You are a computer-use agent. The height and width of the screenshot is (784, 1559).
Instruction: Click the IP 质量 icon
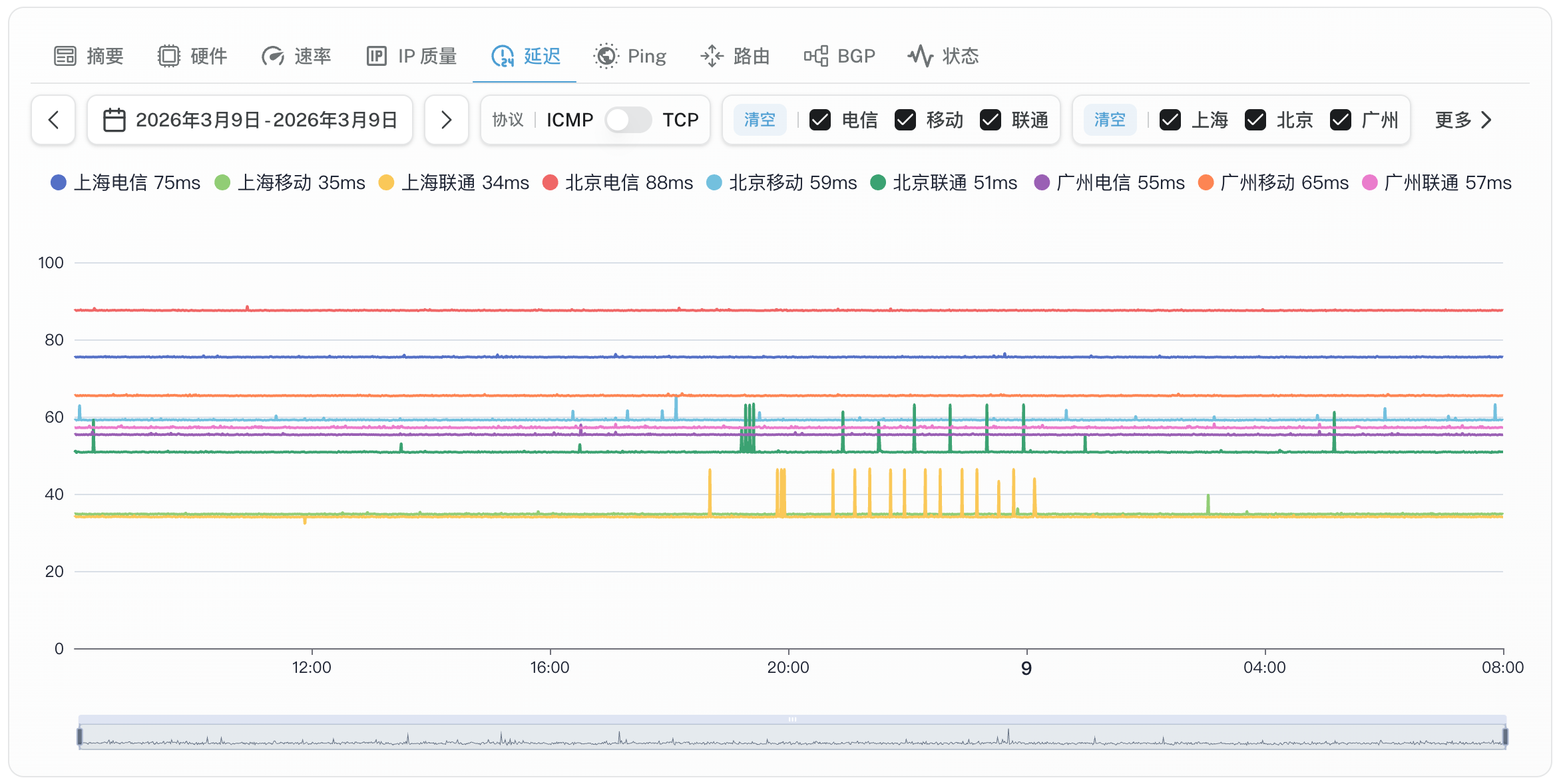click(x=377, y=56)
